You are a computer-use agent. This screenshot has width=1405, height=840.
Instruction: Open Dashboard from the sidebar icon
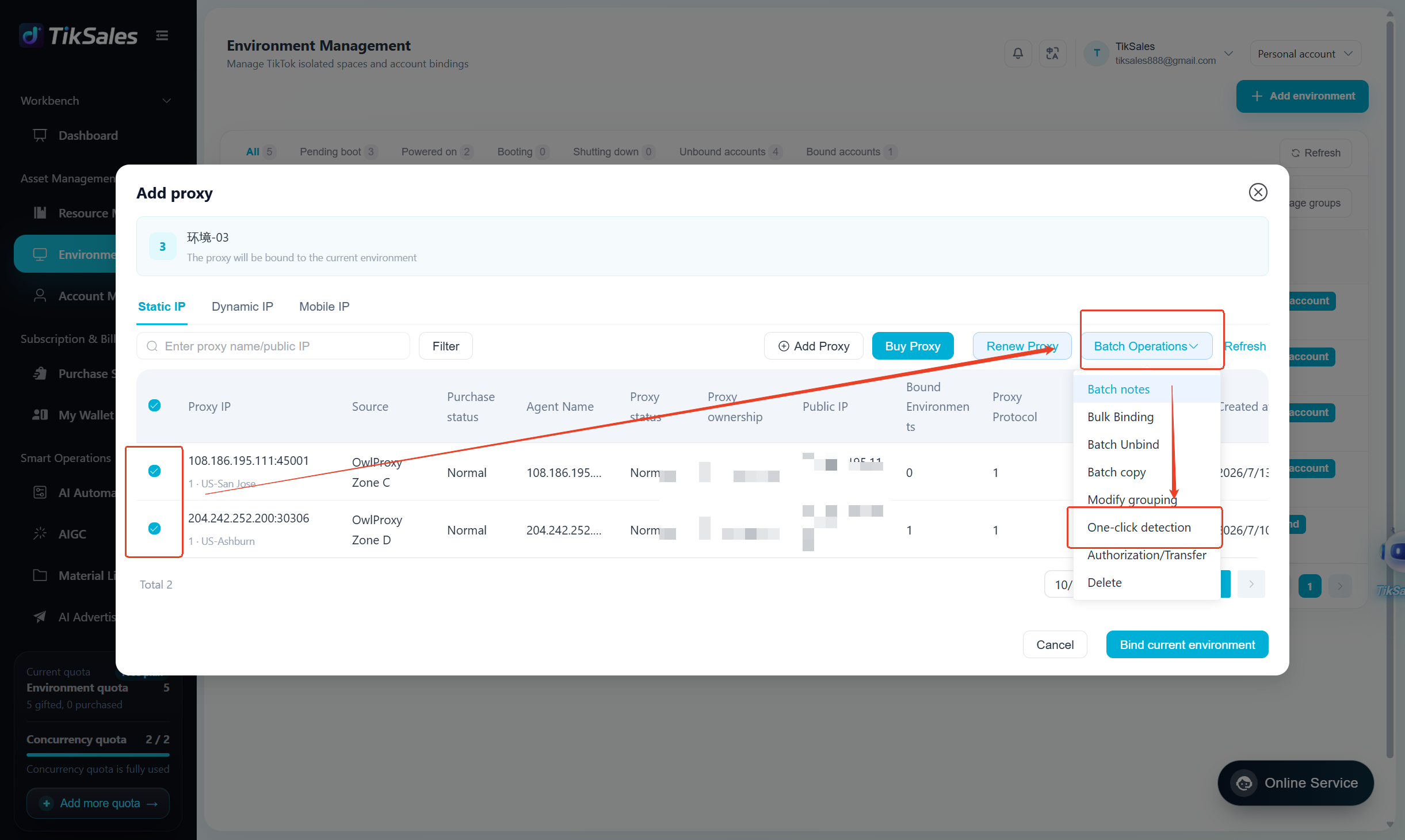point(40,135)
